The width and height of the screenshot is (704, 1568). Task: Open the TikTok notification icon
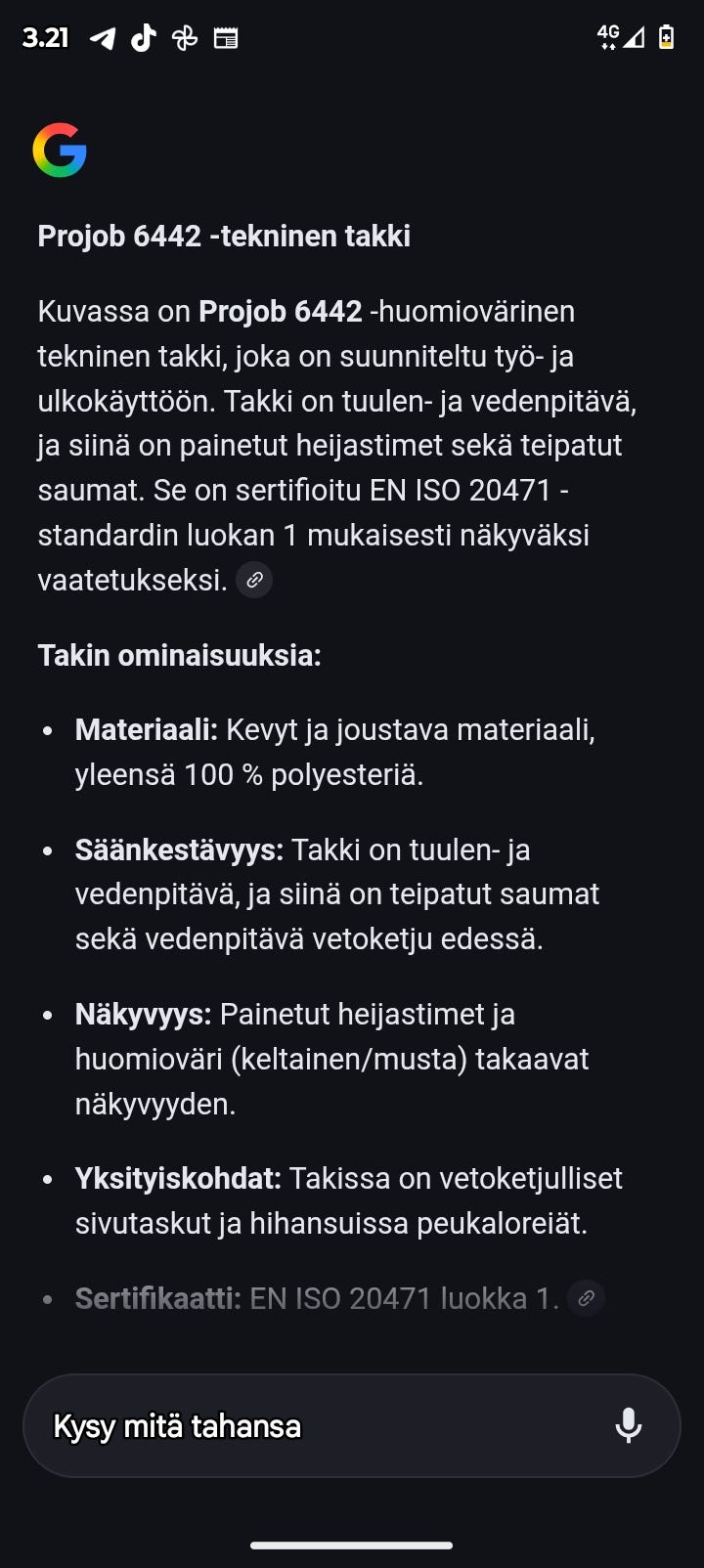(x=143, y=37)
